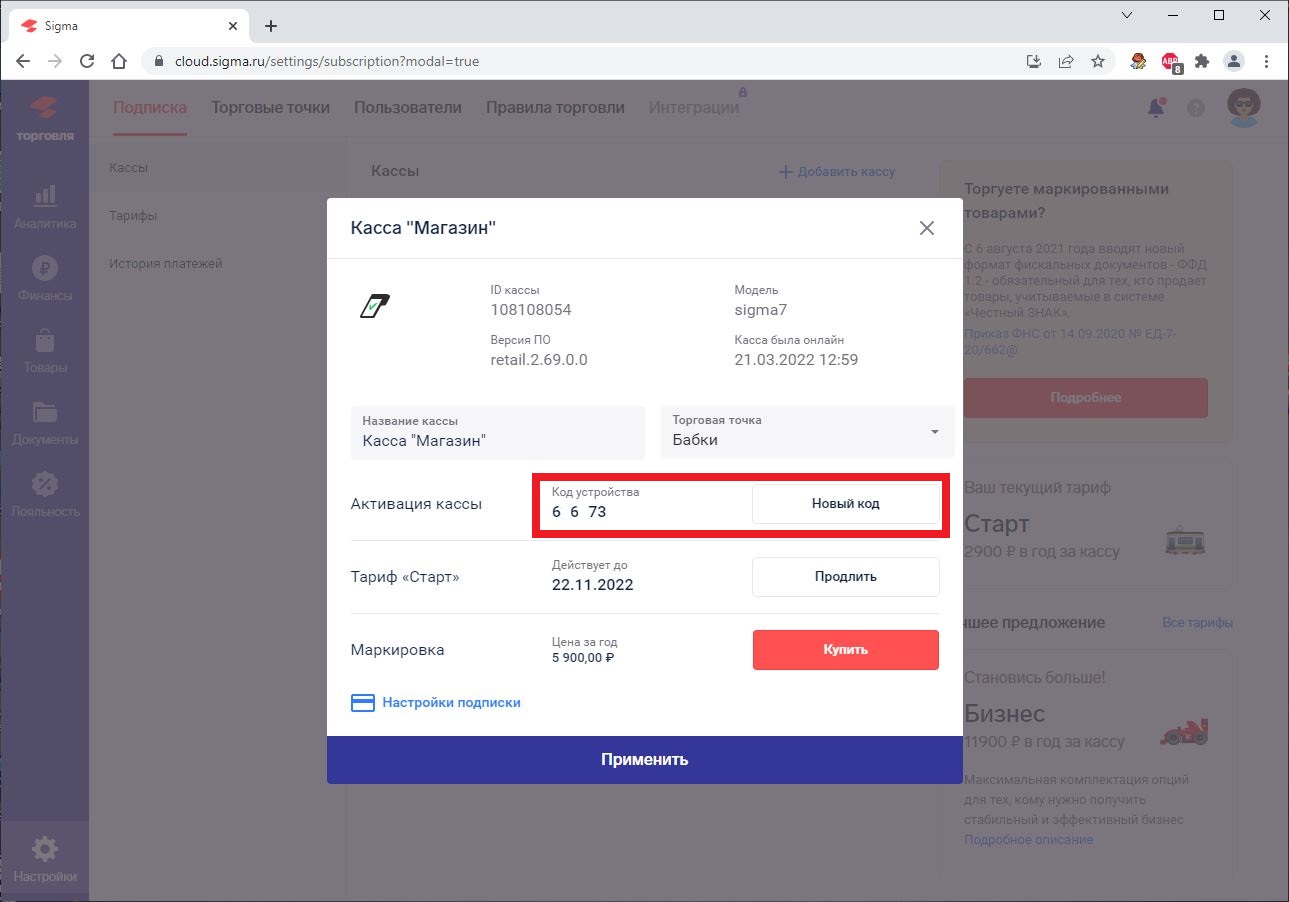
Task: Close the Касса "Магазин" dialog
Action: (x=926, y=228)
